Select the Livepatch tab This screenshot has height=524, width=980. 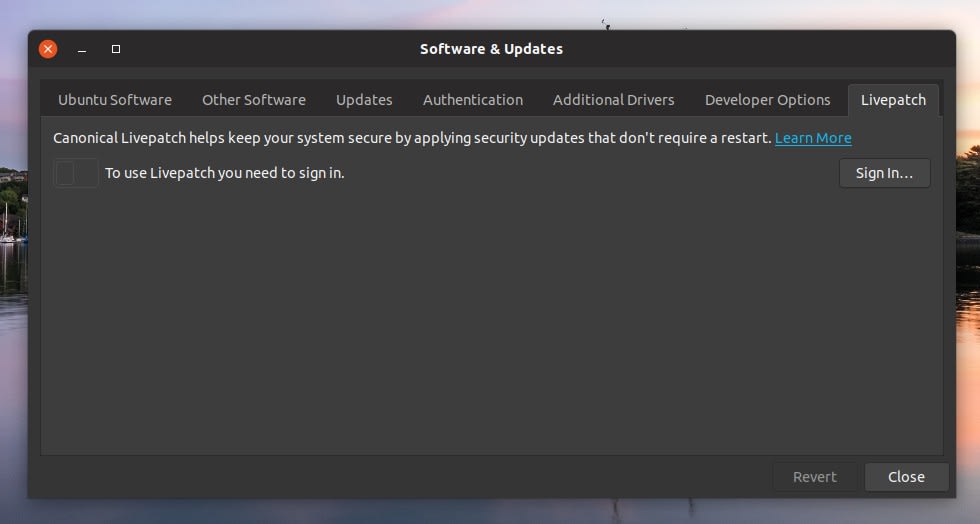893,100
